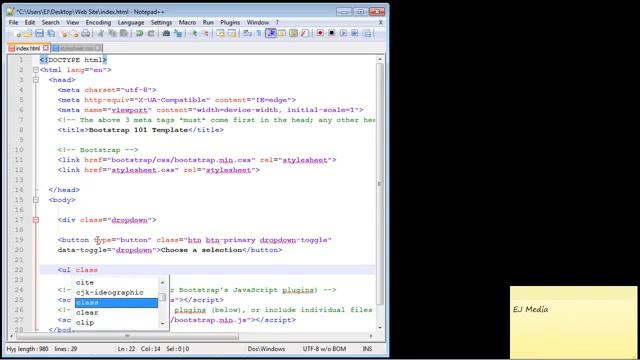The height and width of the screenshot is (360, 640).
Task: Click the Redo toolbar icon
Action: [151, 33]
